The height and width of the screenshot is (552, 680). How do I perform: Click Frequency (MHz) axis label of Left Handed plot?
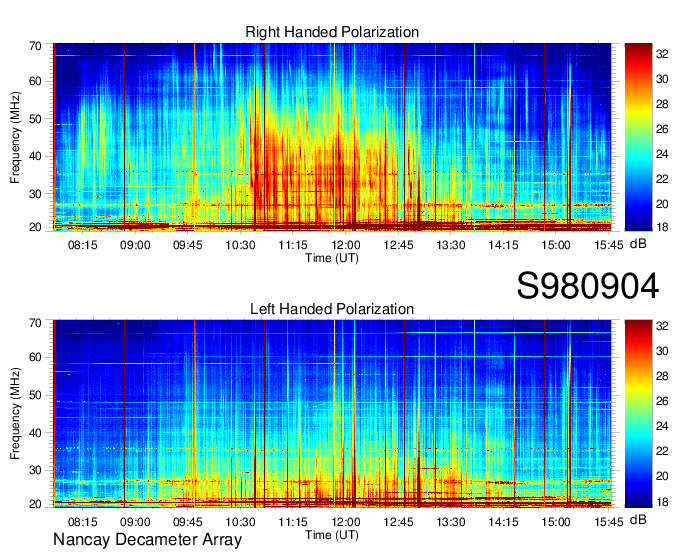[15, 414]
